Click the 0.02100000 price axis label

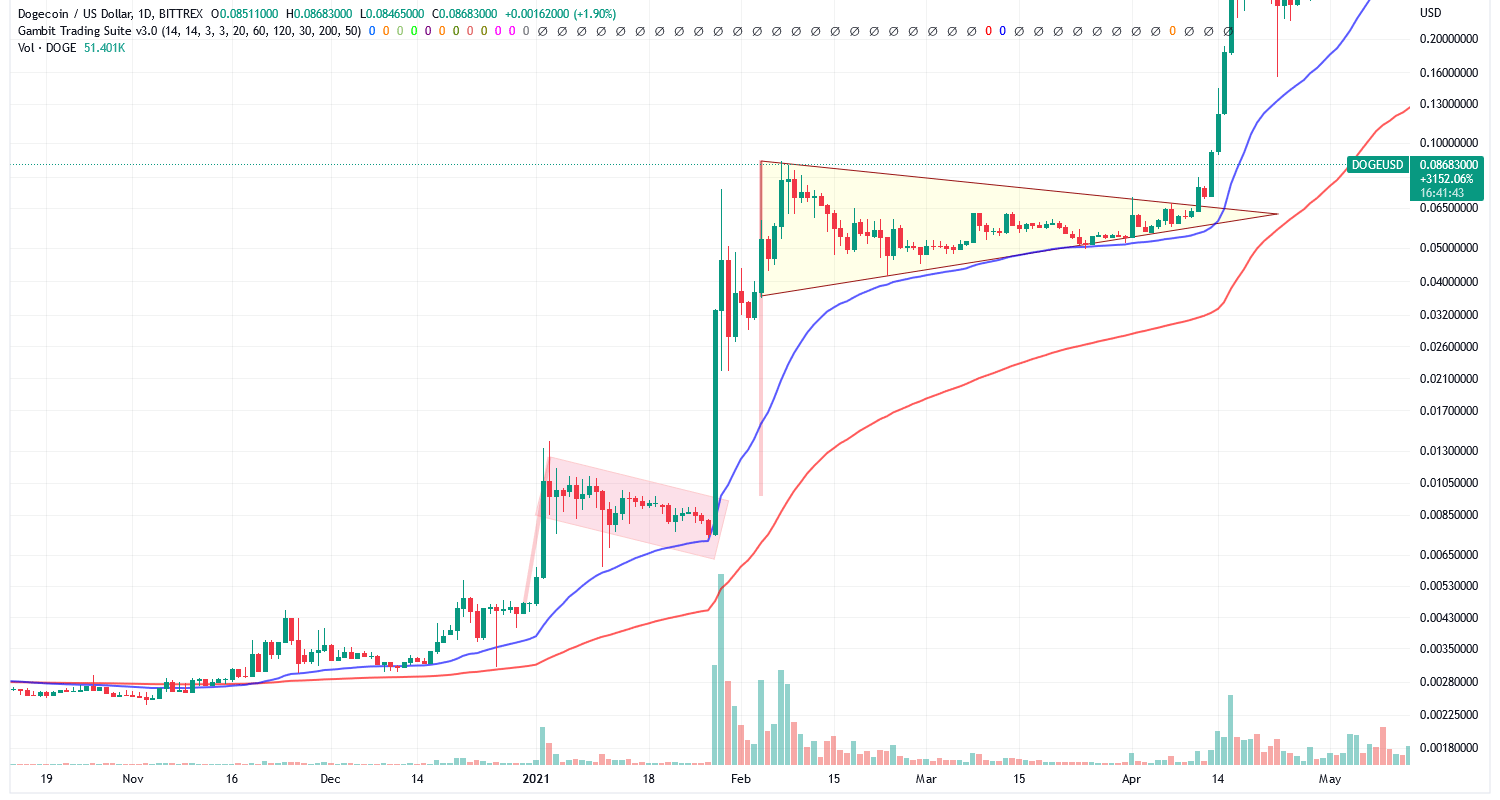(x=1450, y=379)
